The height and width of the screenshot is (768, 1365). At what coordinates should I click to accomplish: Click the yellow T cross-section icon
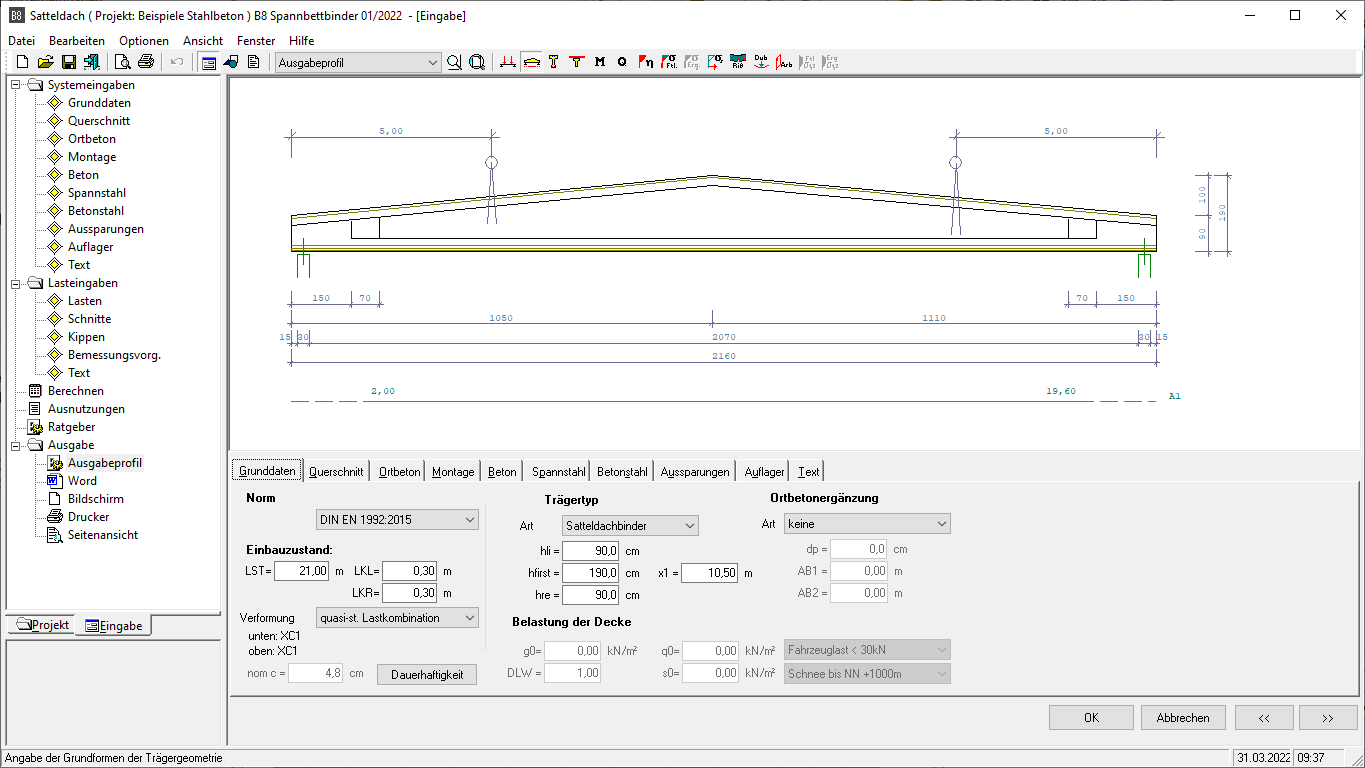pos(554,62)
